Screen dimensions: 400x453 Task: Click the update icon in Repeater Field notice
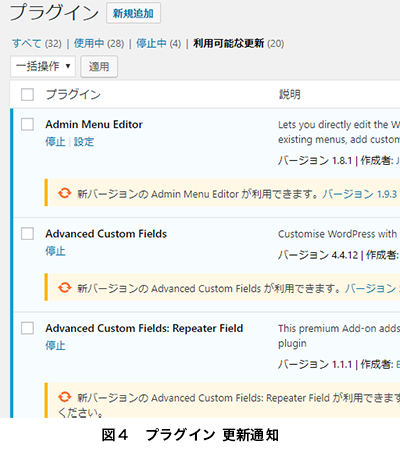point(64,397)
